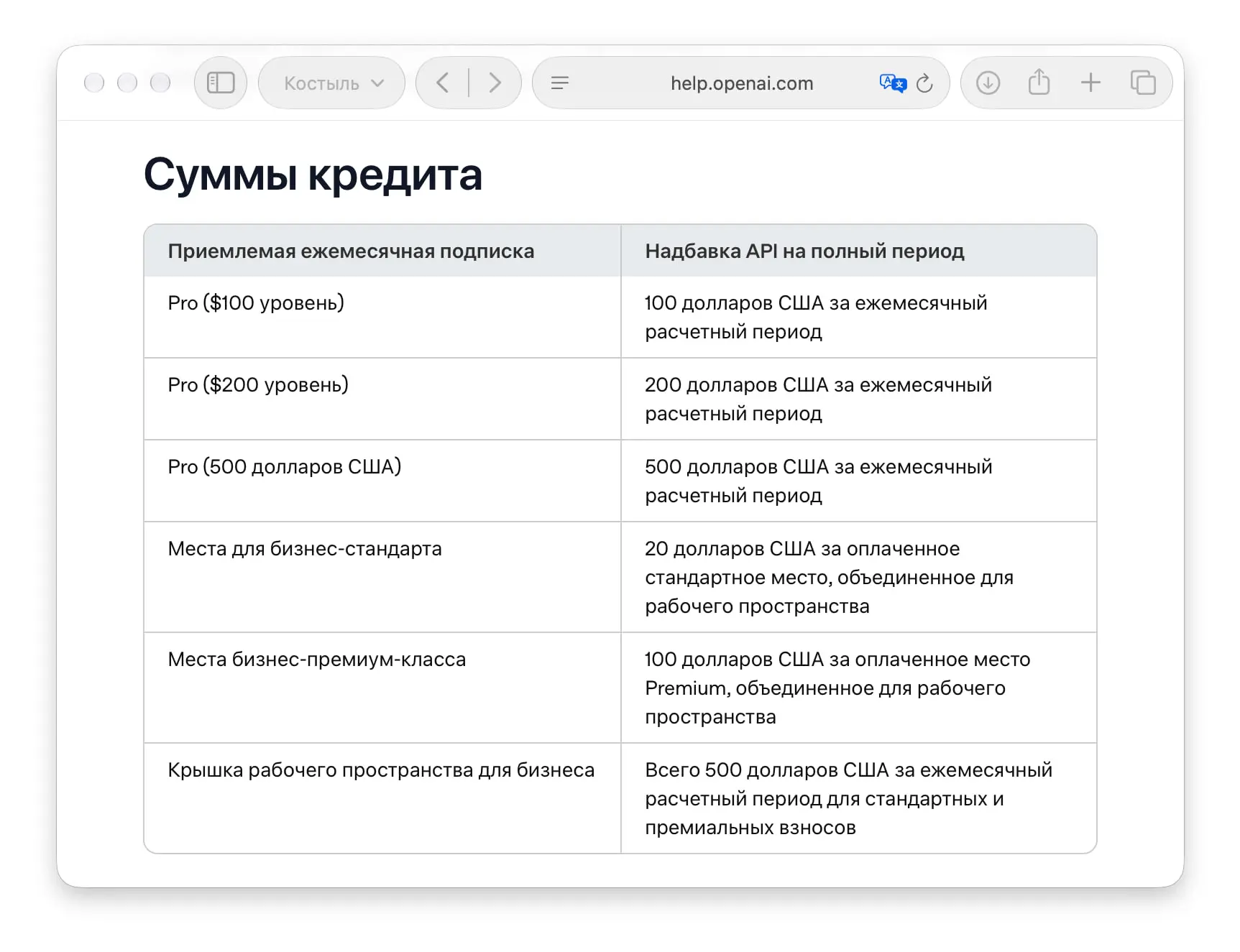The height and width of the screenshot is (952, 1240).
Task: Click the 100 долларов США за ежемесячный cell
Action: point(859,317)
